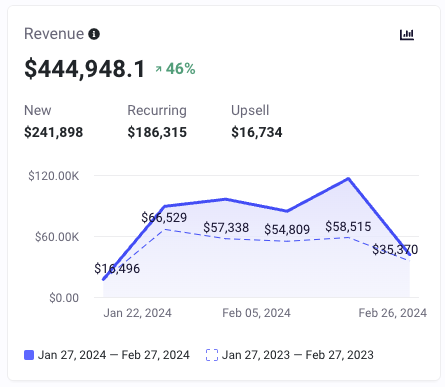Viewport: 445px width, 387px height.
Task: Click the $186,315 Recurring value
Action: 157,132
